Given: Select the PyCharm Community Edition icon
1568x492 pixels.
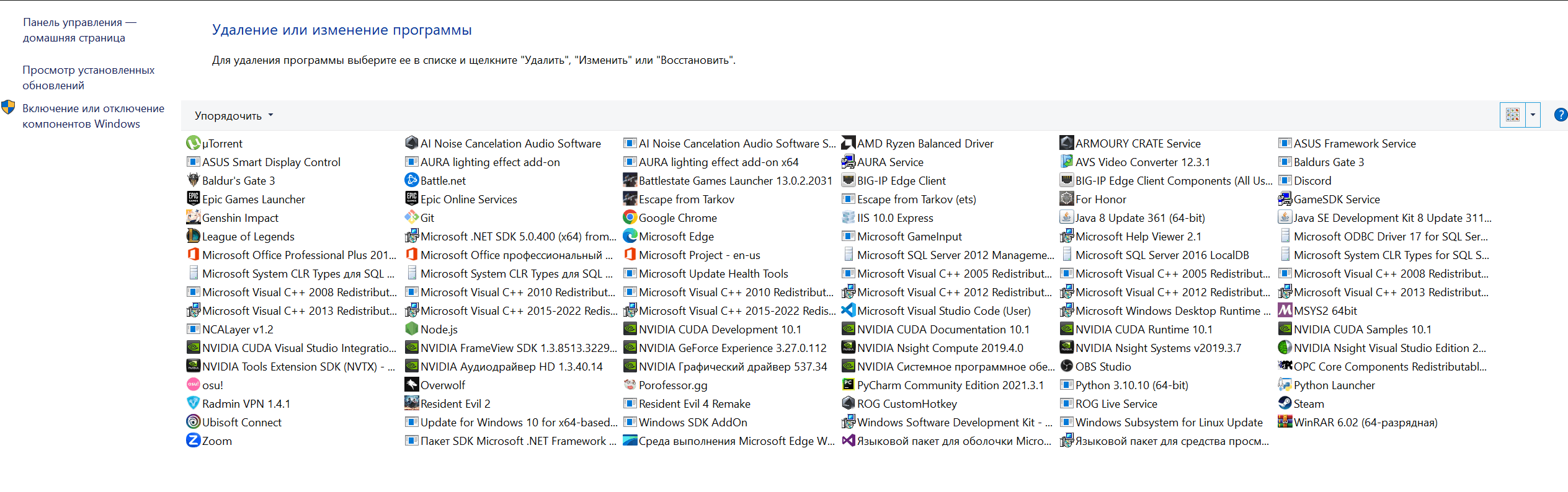Looking at the screenshot, I should coord(849,385).
